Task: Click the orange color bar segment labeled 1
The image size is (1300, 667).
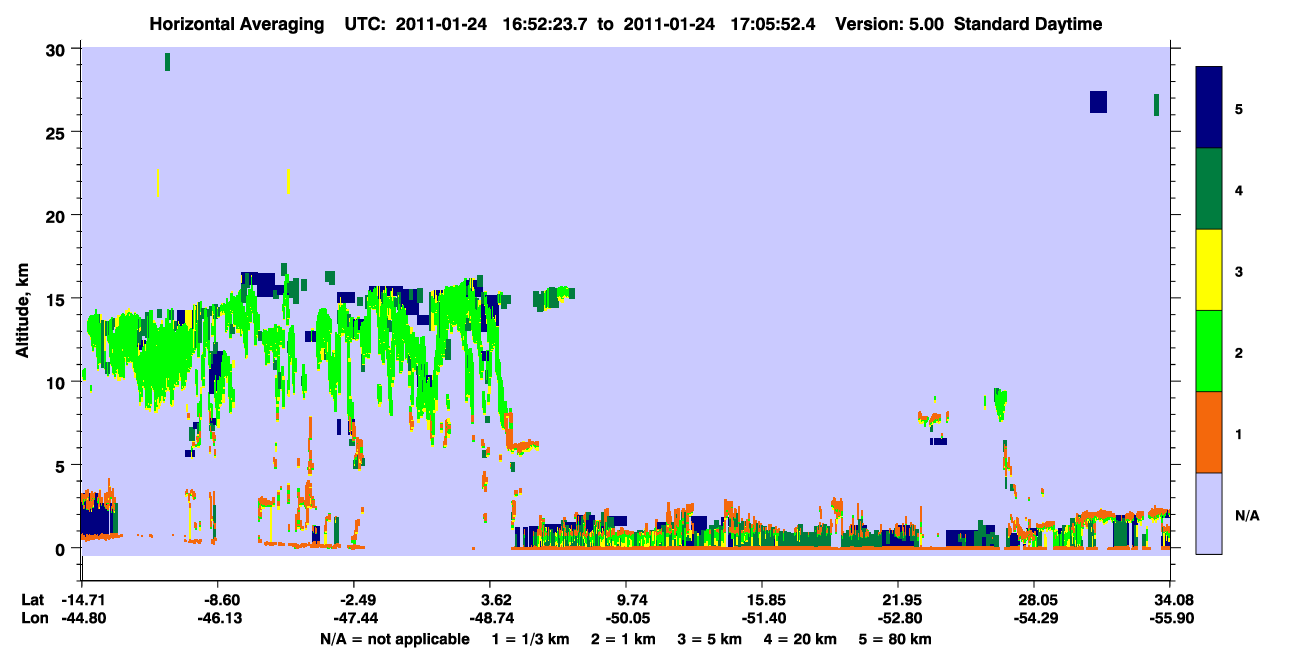Action: [x=1209, y=432]
